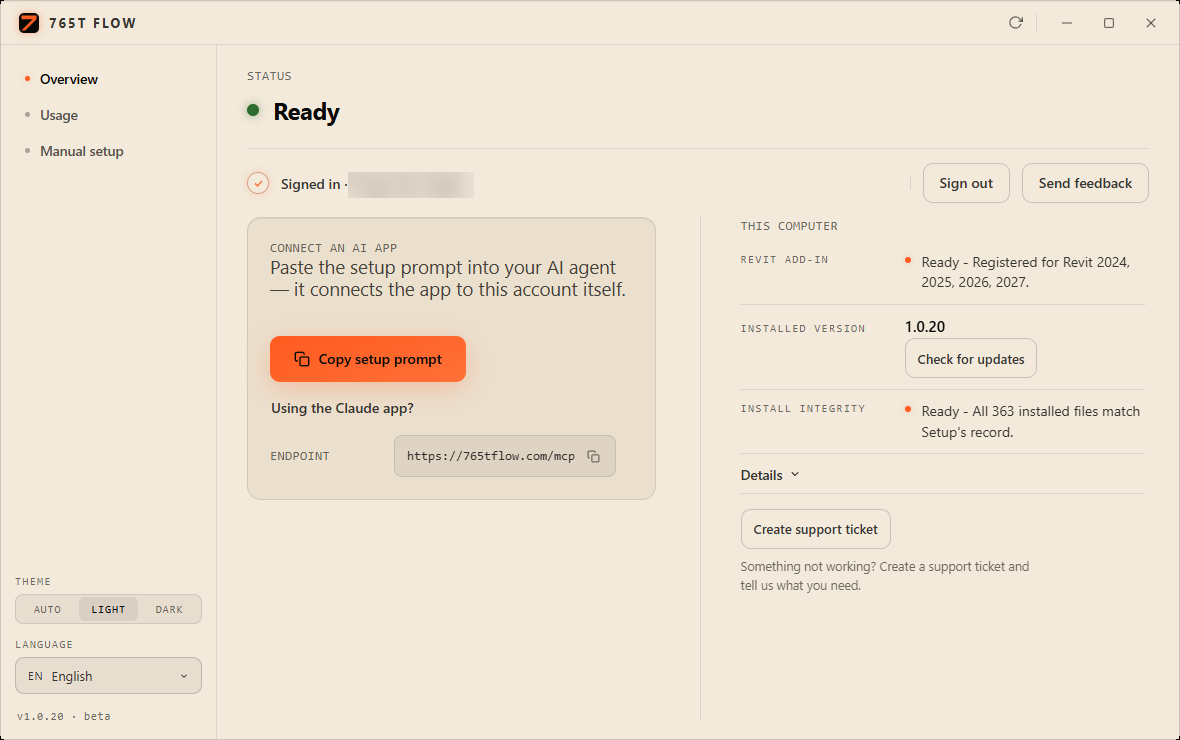Viewport: 1180px width, 740px height.
Task: Sign out of the account
Action: click(x=966, y=183)
